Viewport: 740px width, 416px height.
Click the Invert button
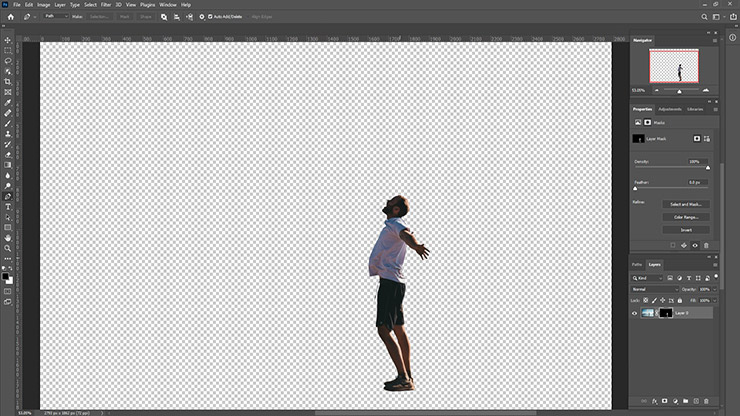click(x=685, y=229)
